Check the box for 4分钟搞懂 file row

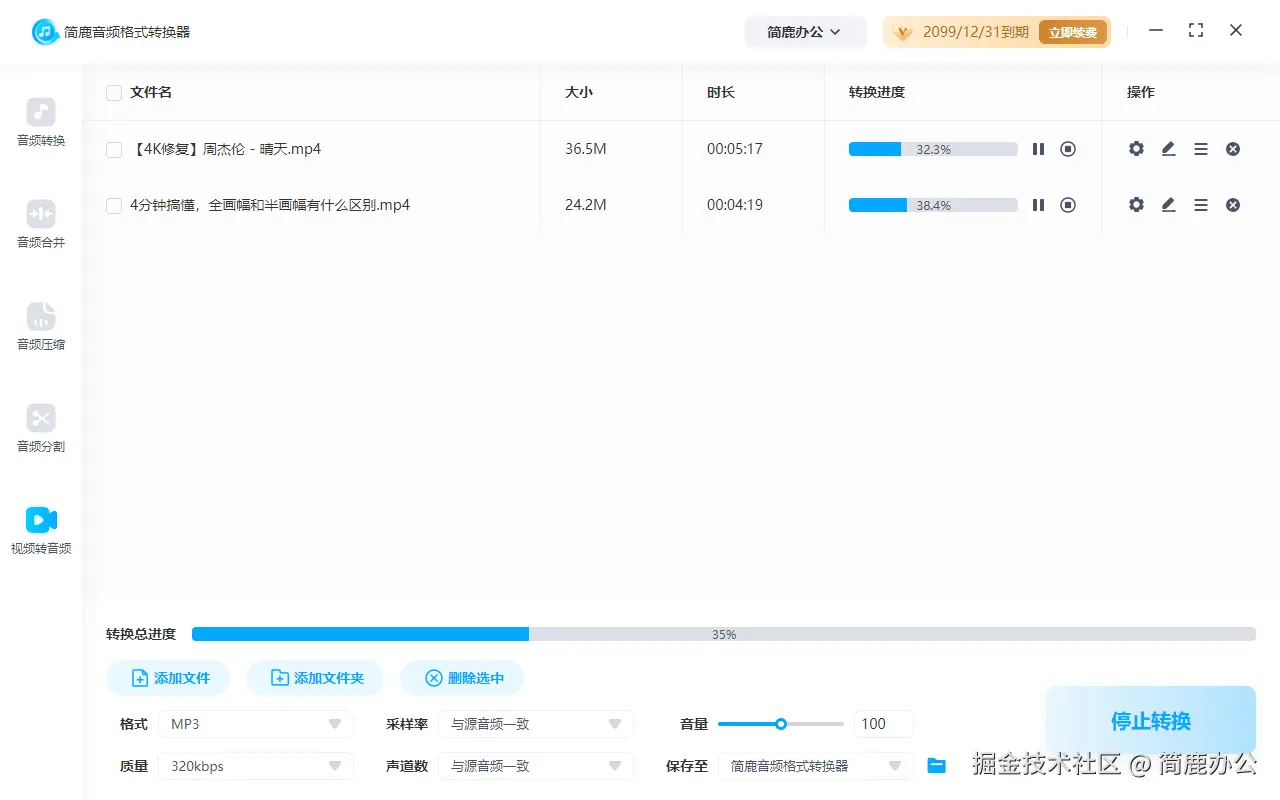114,206
